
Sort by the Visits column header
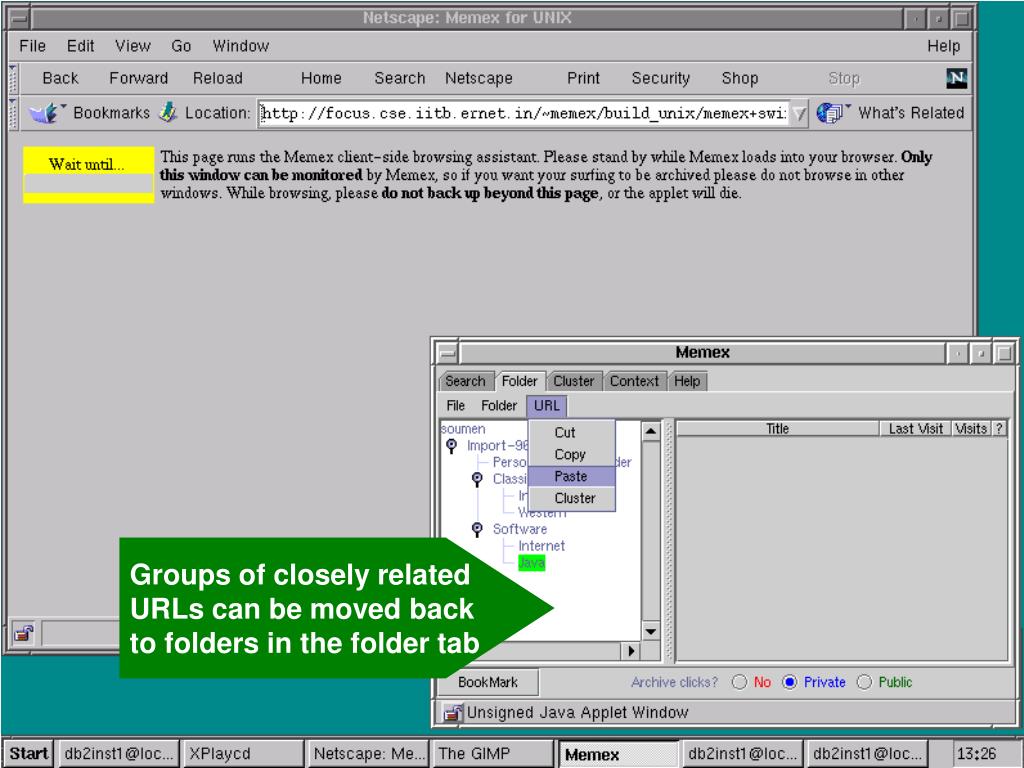pyautogui.click(x=971, y=429)
